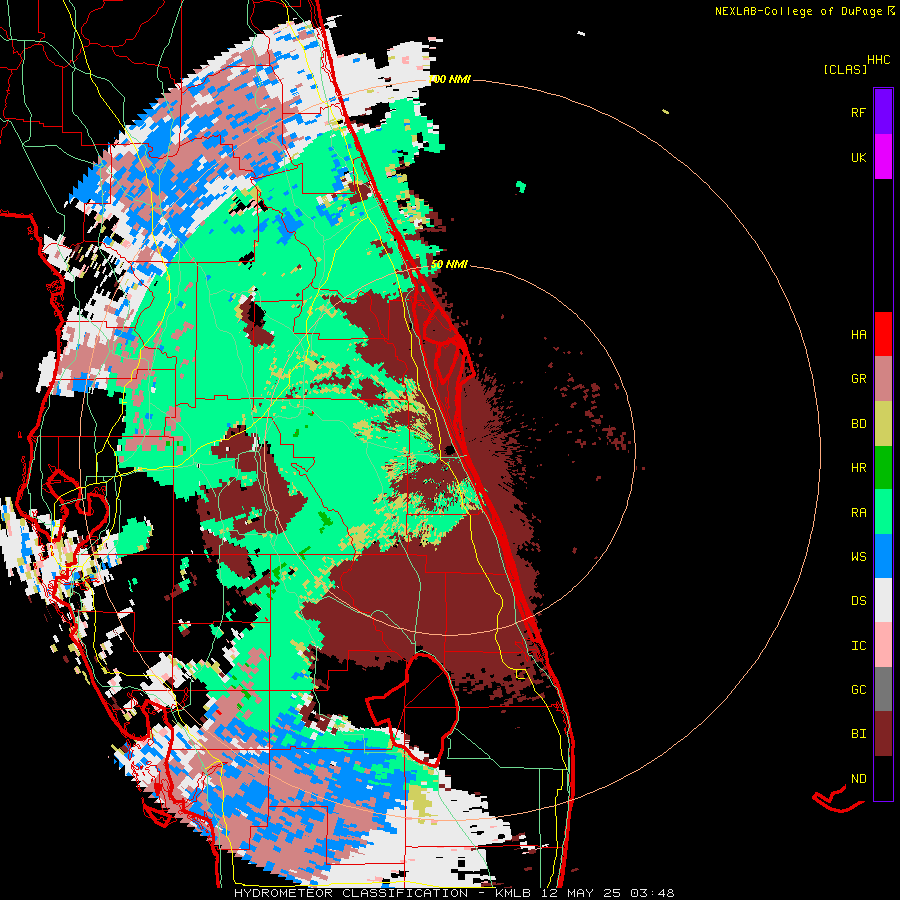Click the [CLAS] units label
Viewport: 900px width, 900px height.
845,70
